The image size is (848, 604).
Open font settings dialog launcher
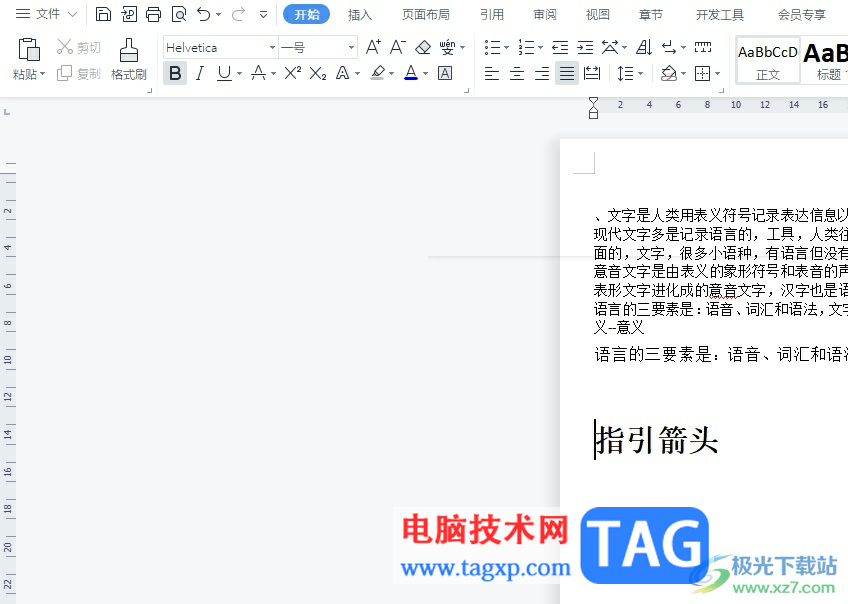click(467, 91)
